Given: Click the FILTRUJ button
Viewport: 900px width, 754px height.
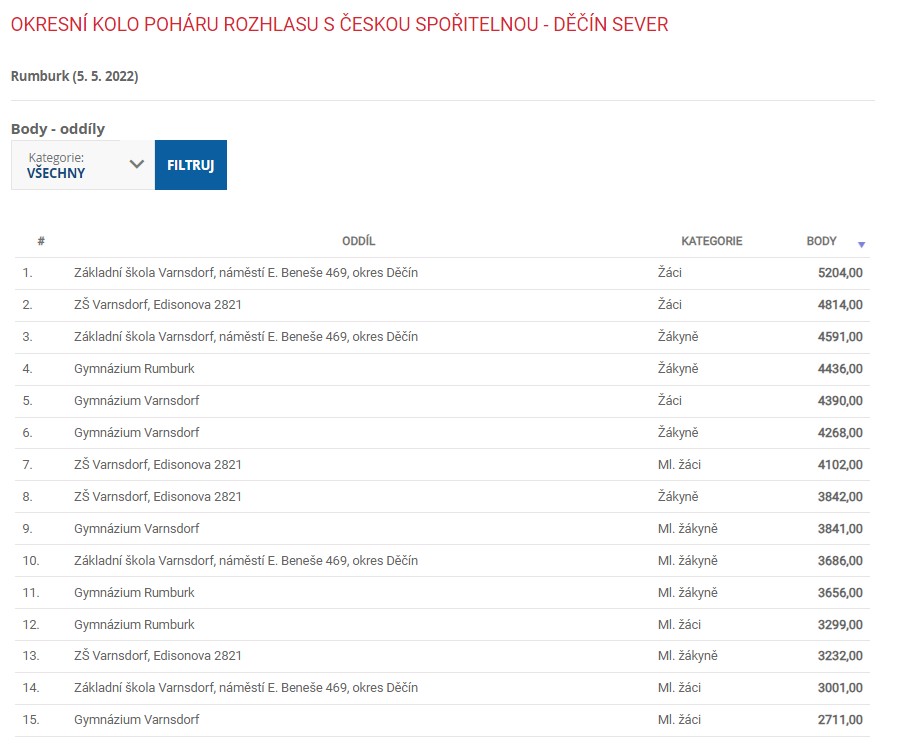Looking at the screenshot, I should click(x=190, y=165).
